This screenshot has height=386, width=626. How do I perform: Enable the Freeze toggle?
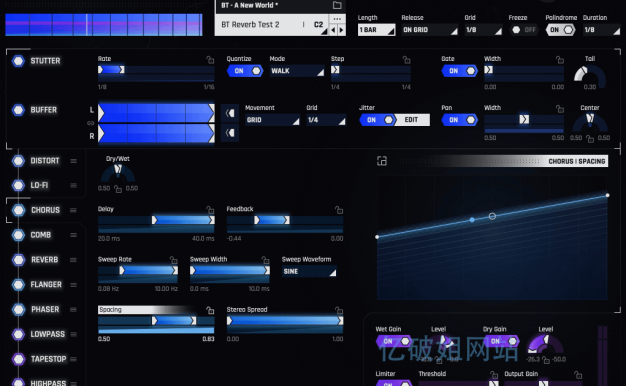point(523,30)
